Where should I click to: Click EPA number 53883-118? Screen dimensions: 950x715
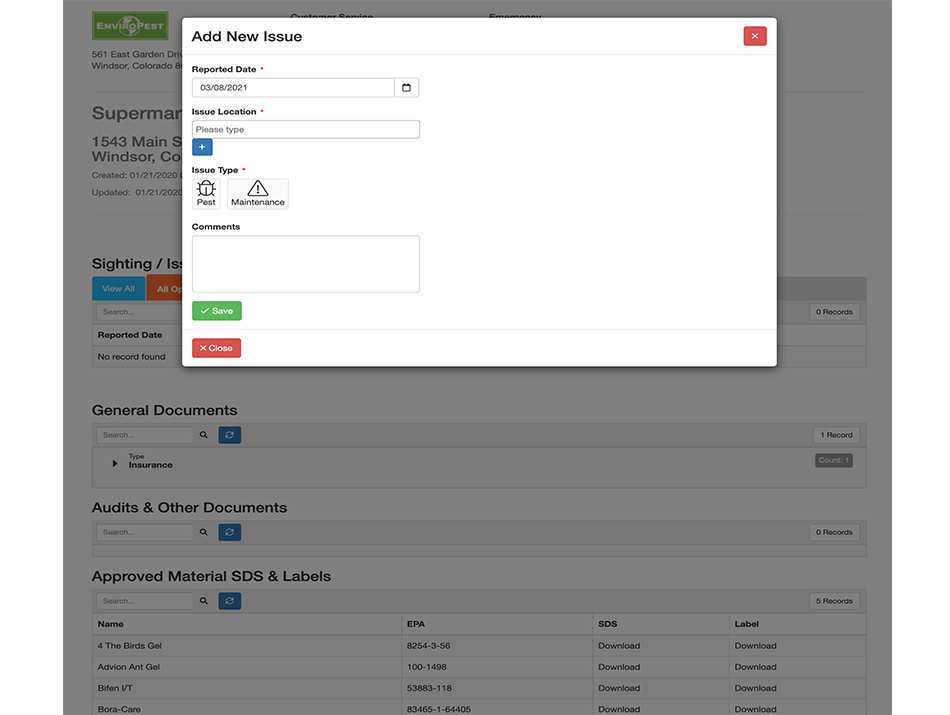430,688
